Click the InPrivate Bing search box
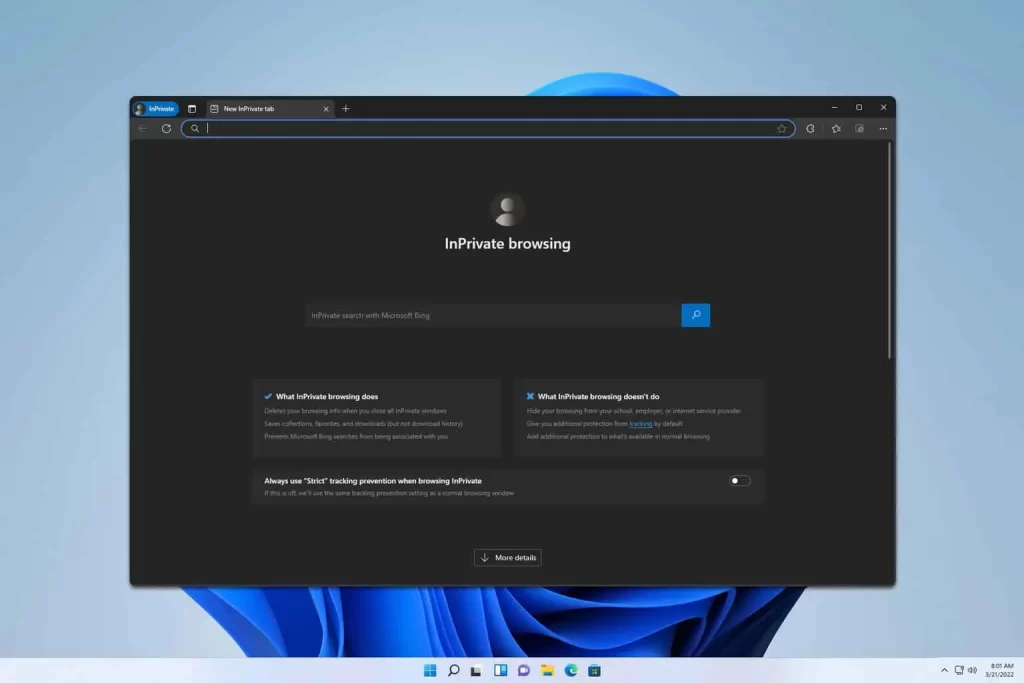The height and width of the screenshot is (683, 1024). tap(490, 314)
